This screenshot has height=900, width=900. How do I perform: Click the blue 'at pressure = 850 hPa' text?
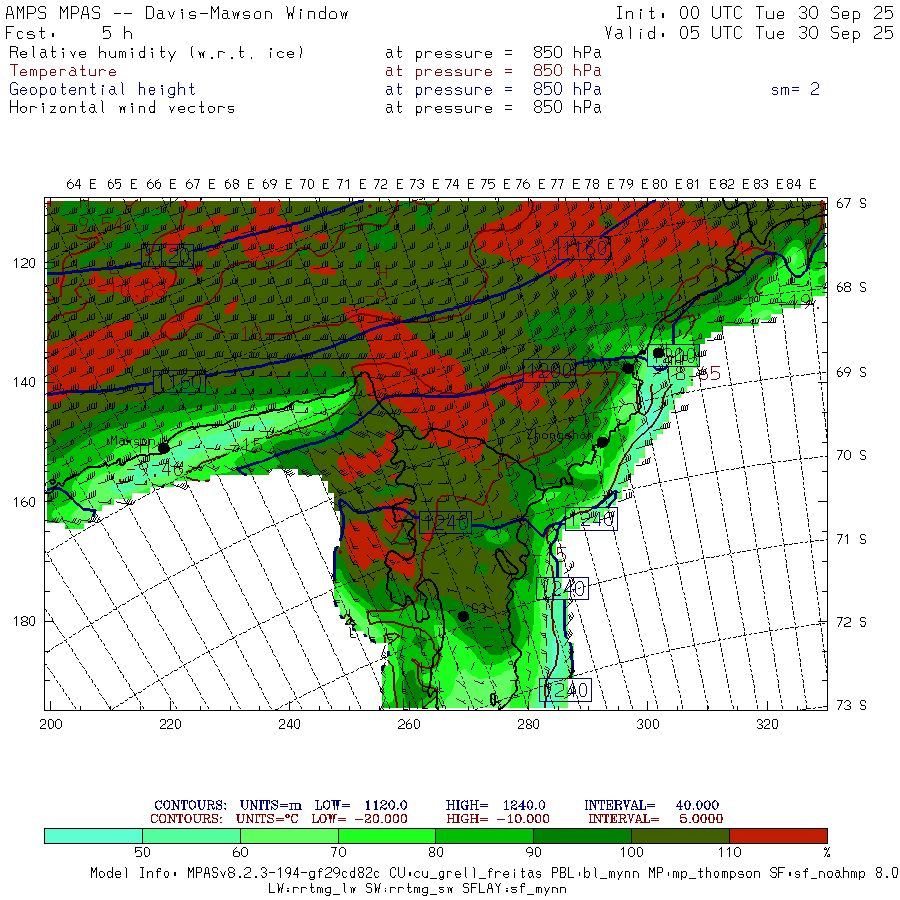coord(493,90)
